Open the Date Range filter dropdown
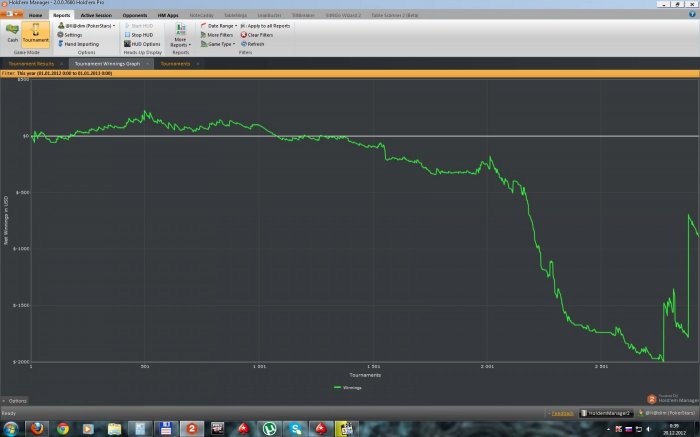The width and height of the screenshot is (700, 437). pos(219,26)
